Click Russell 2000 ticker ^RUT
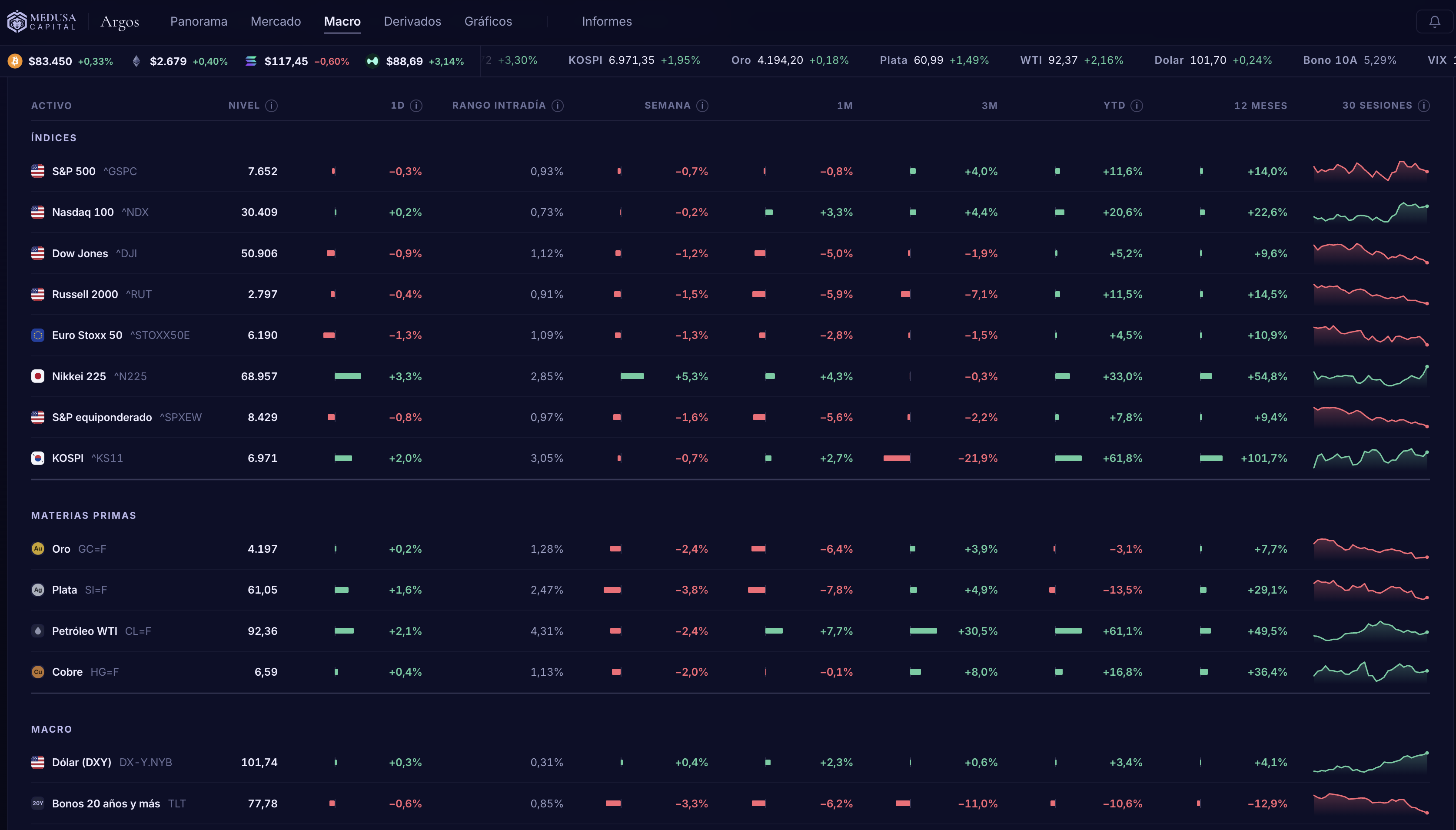 [139, 294]
